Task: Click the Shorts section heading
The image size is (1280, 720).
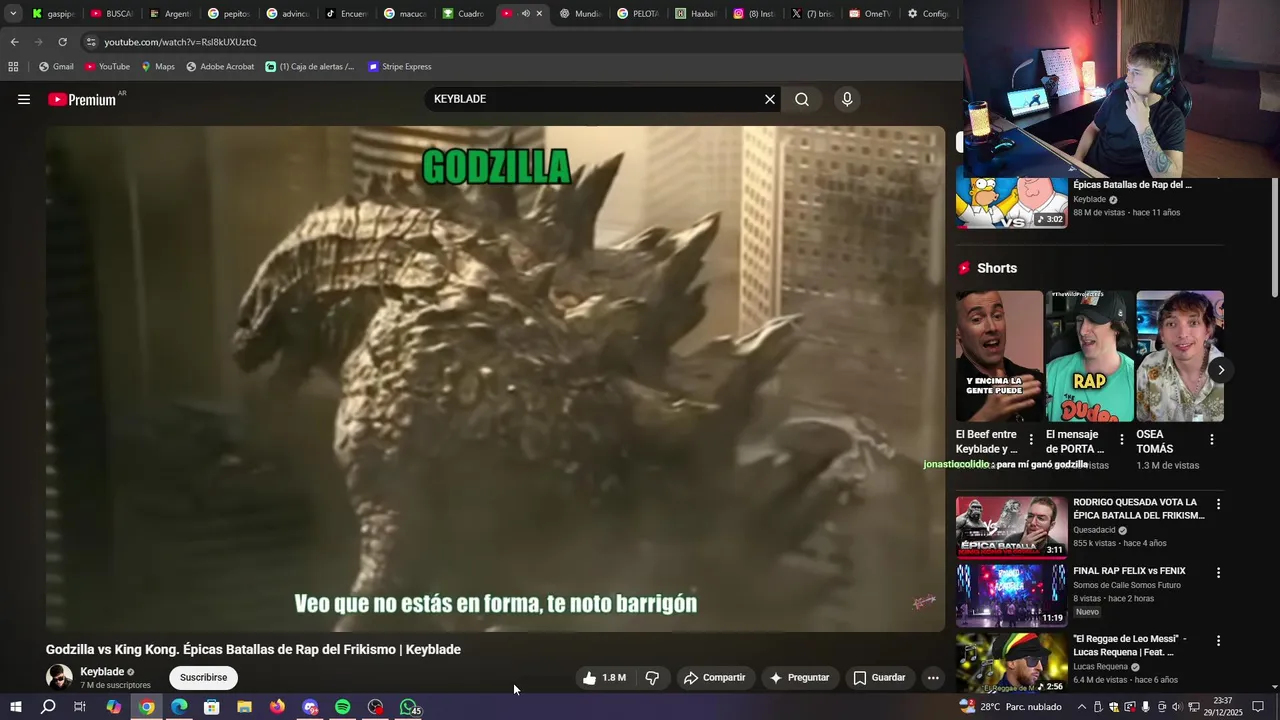Action: 997,268
